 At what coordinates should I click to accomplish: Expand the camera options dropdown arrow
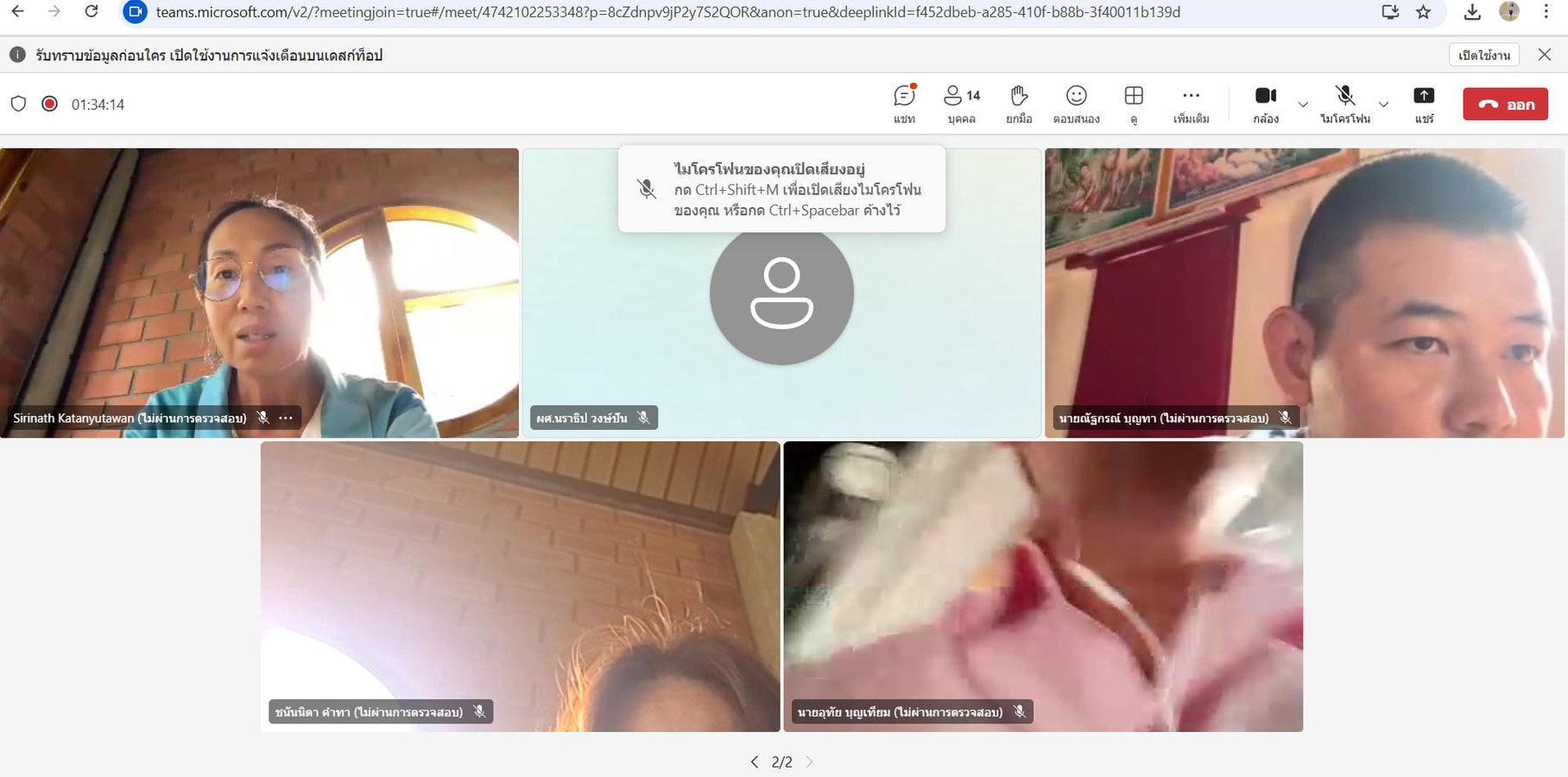click(1303, 104)
